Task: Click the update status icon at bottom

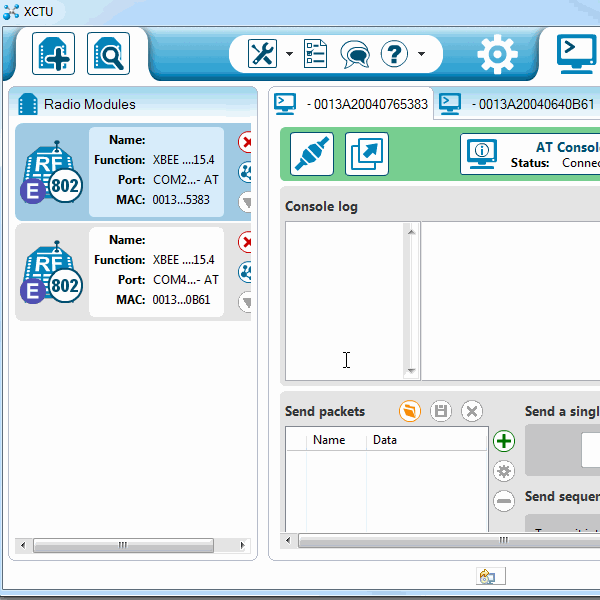Action: pyautogui.click(x=491, y=576)
